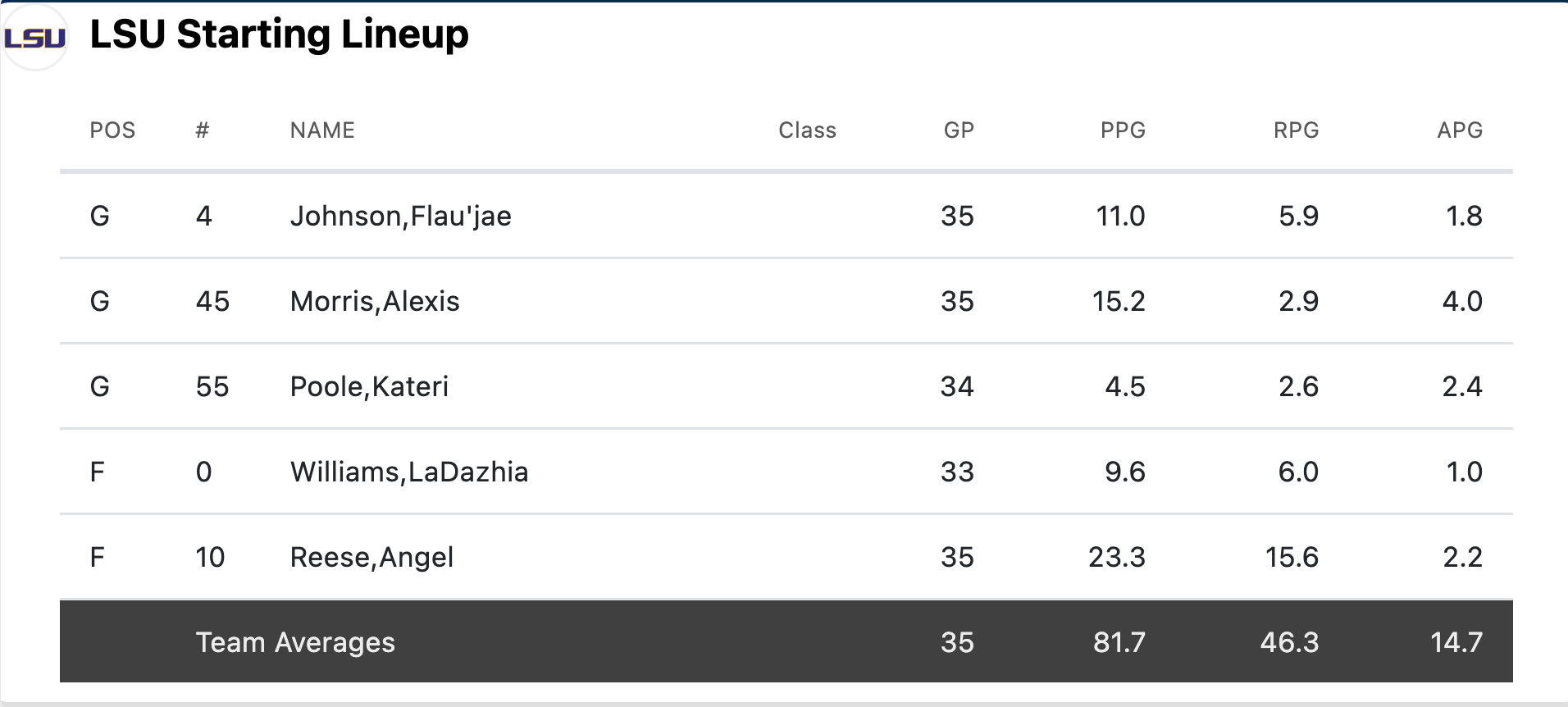Viewport: 1568px width, 707px height.
Task: Click the GP column header
Action: tap(958, 130)
